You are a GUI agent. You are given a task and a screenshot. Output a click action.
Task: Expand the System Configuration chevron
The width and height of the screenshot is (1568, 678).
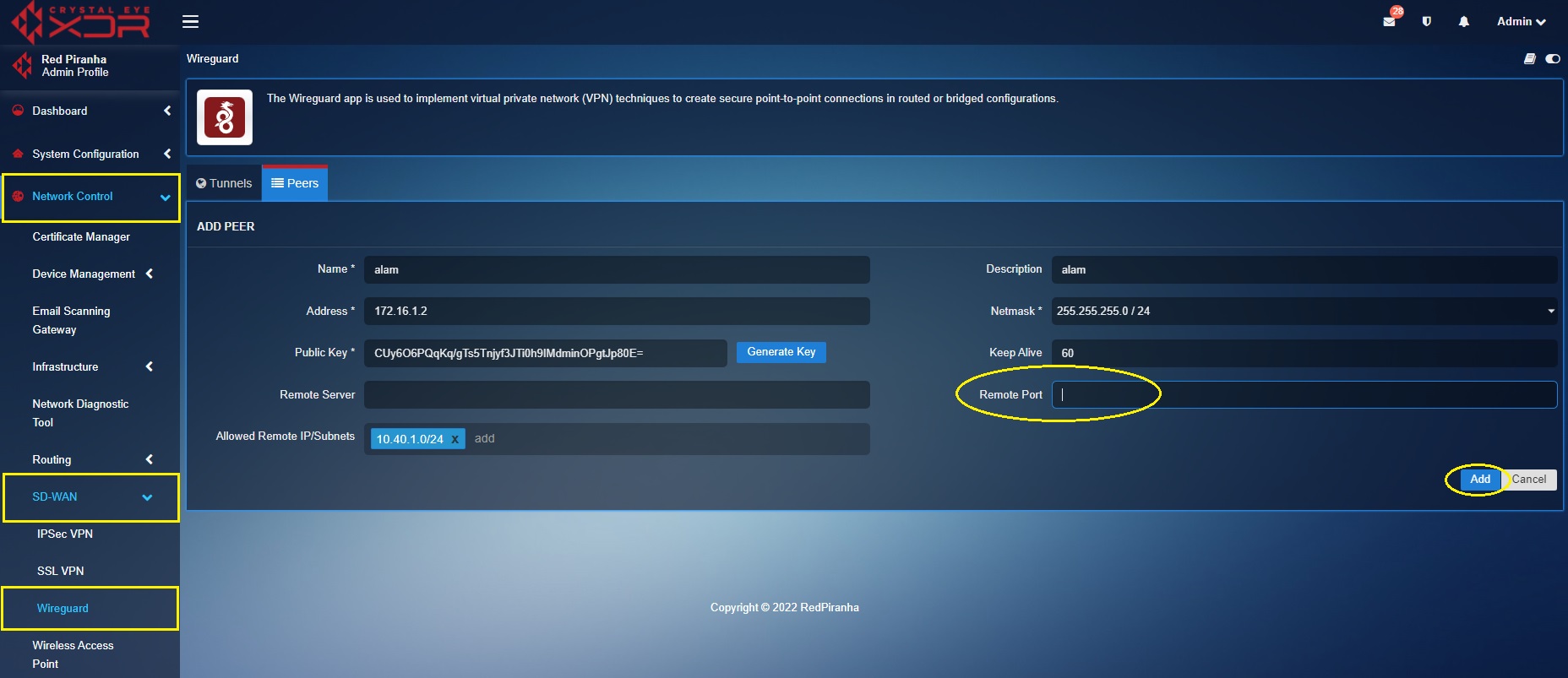pos(167,154)
